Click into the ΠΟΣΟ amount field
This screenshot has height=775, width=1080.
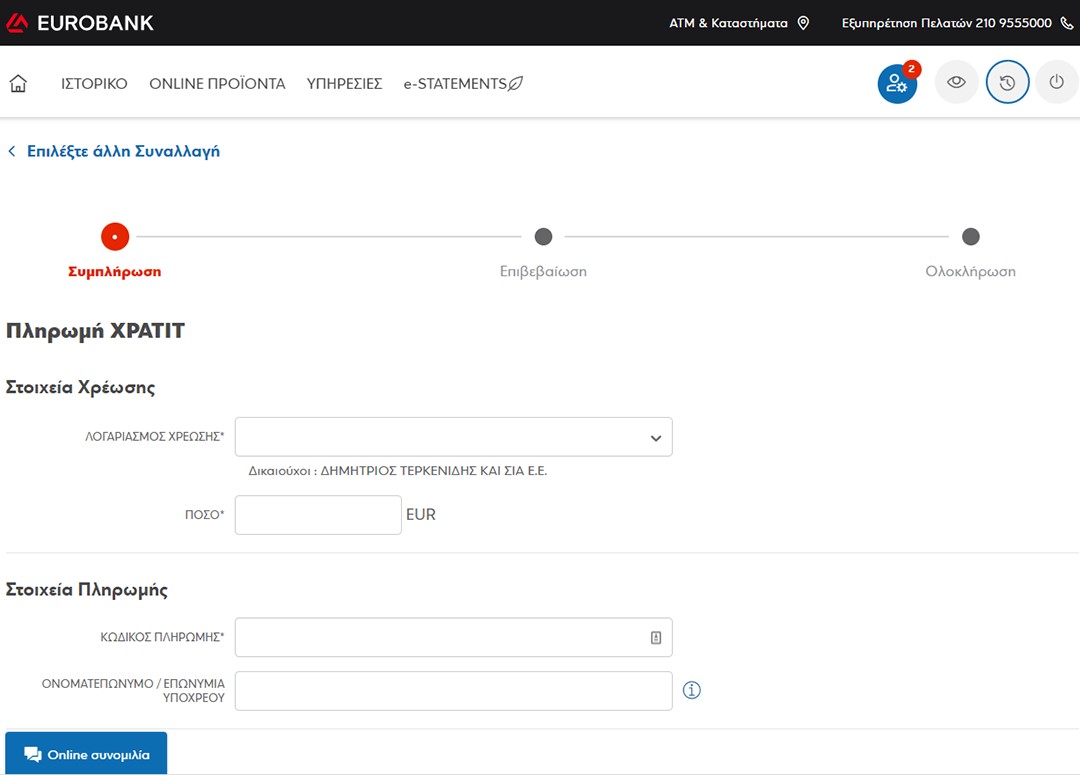pos(318,515)
